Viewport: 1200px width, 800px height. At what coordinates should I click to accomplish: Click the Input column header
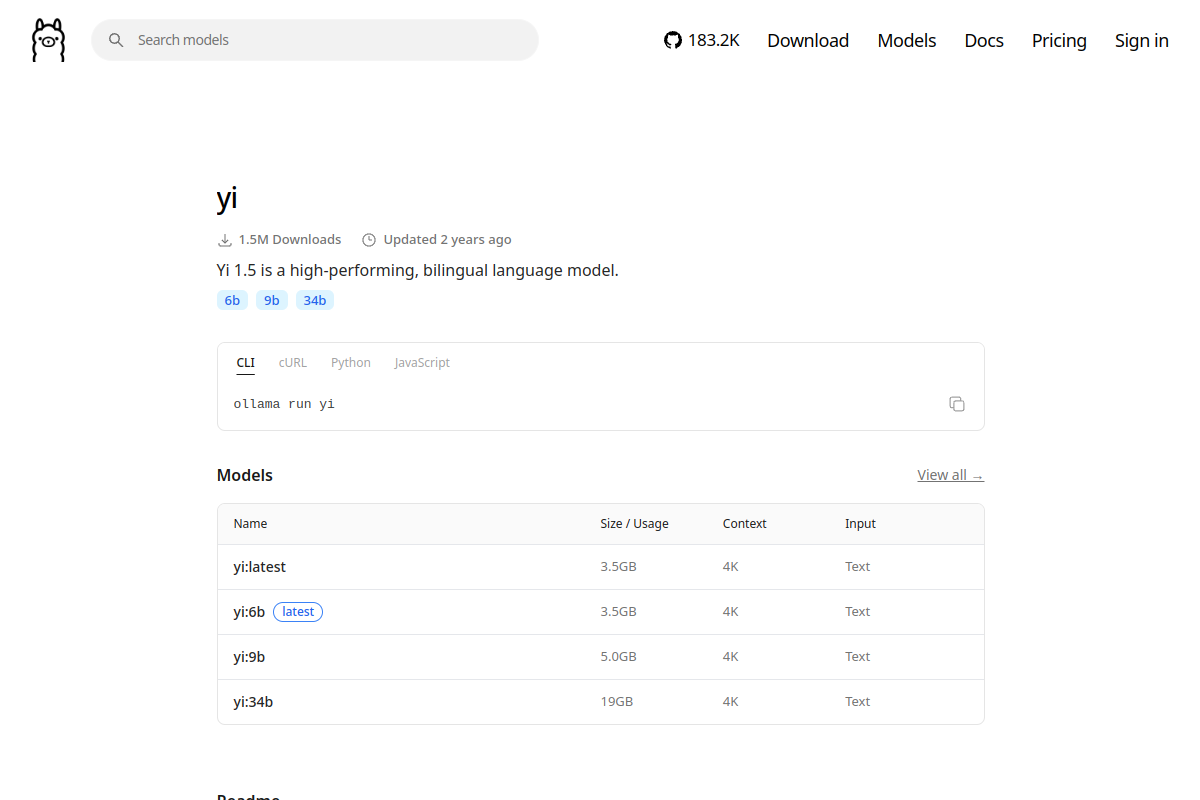click(x=860, y=524)
